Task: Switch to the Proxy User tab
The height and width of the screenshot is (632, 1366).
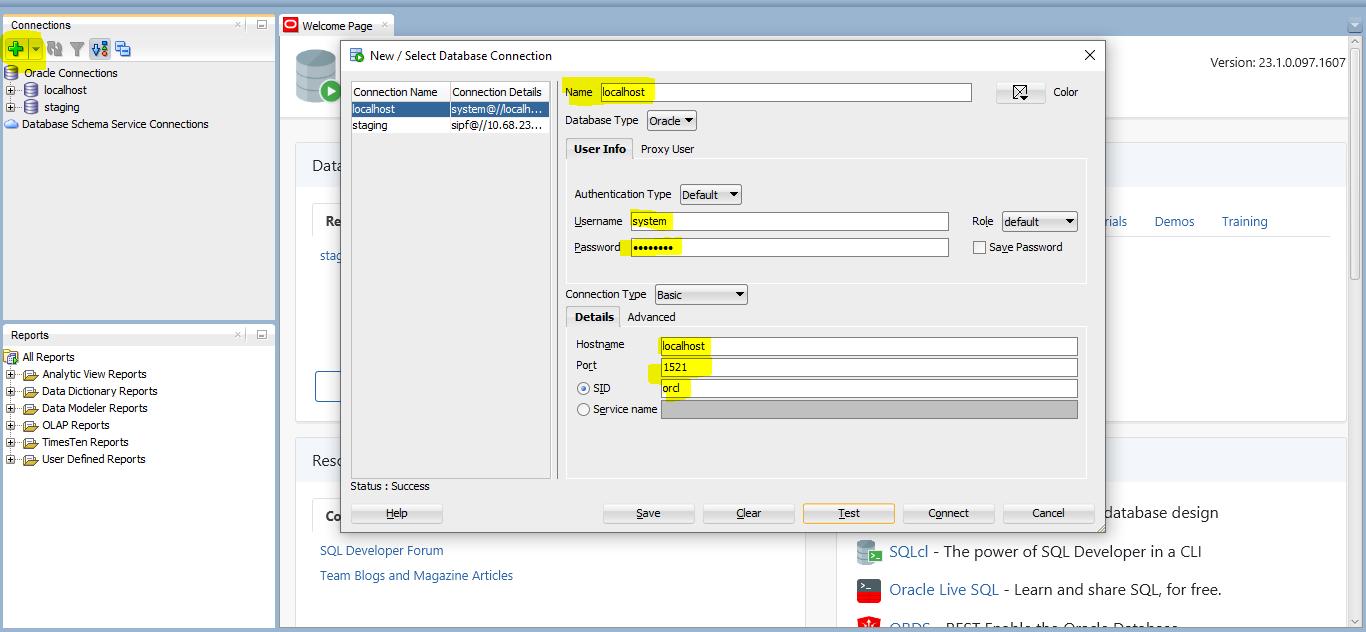Action: [x=667, y=149]
